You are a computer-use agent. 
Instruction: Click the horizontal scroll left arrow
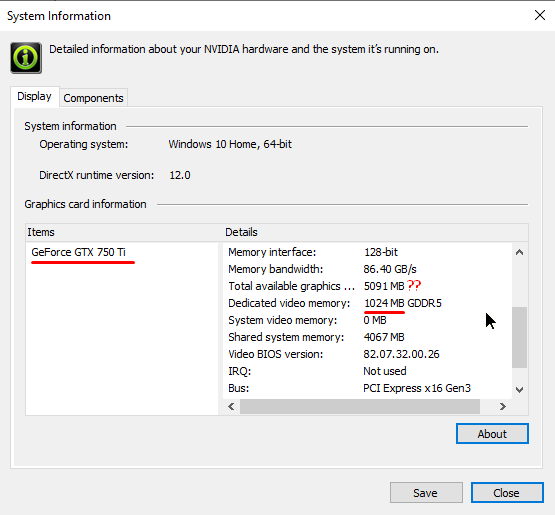231,406
